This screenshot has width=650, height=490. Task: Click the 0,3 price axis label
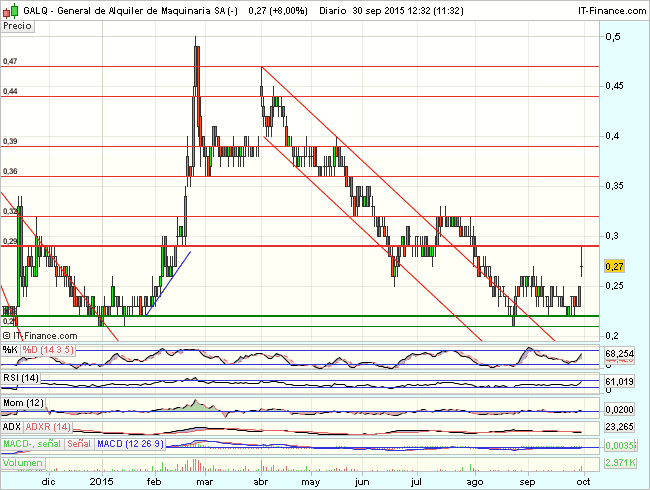612,235
